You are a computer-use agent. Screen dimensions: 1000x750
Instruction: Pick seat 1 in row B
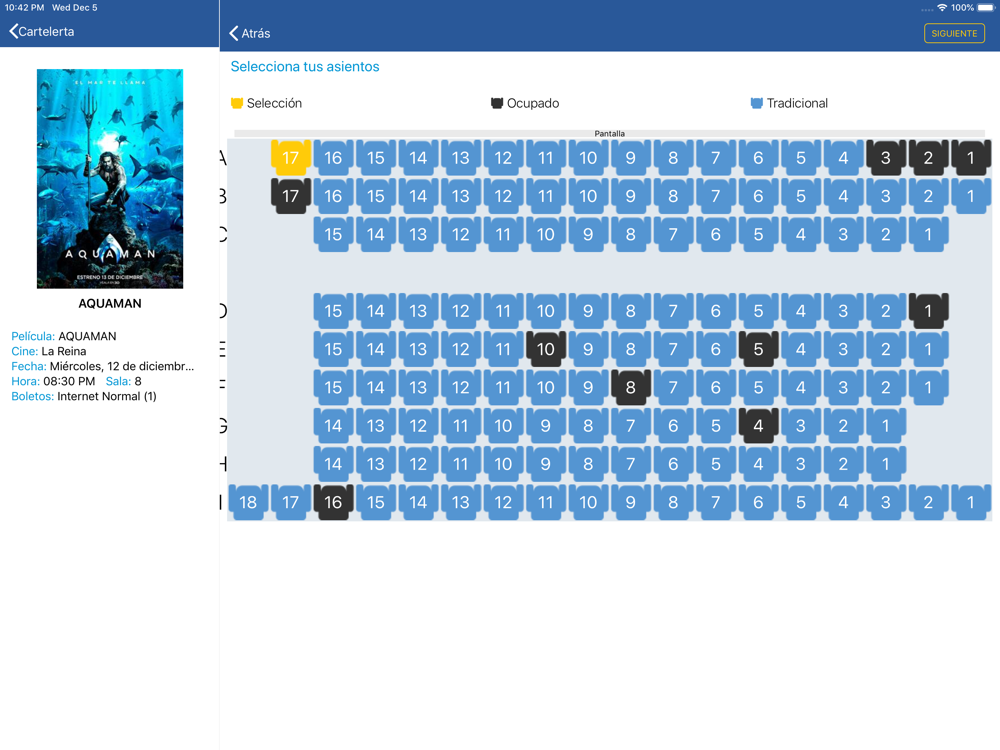click(x=971, y=196)
